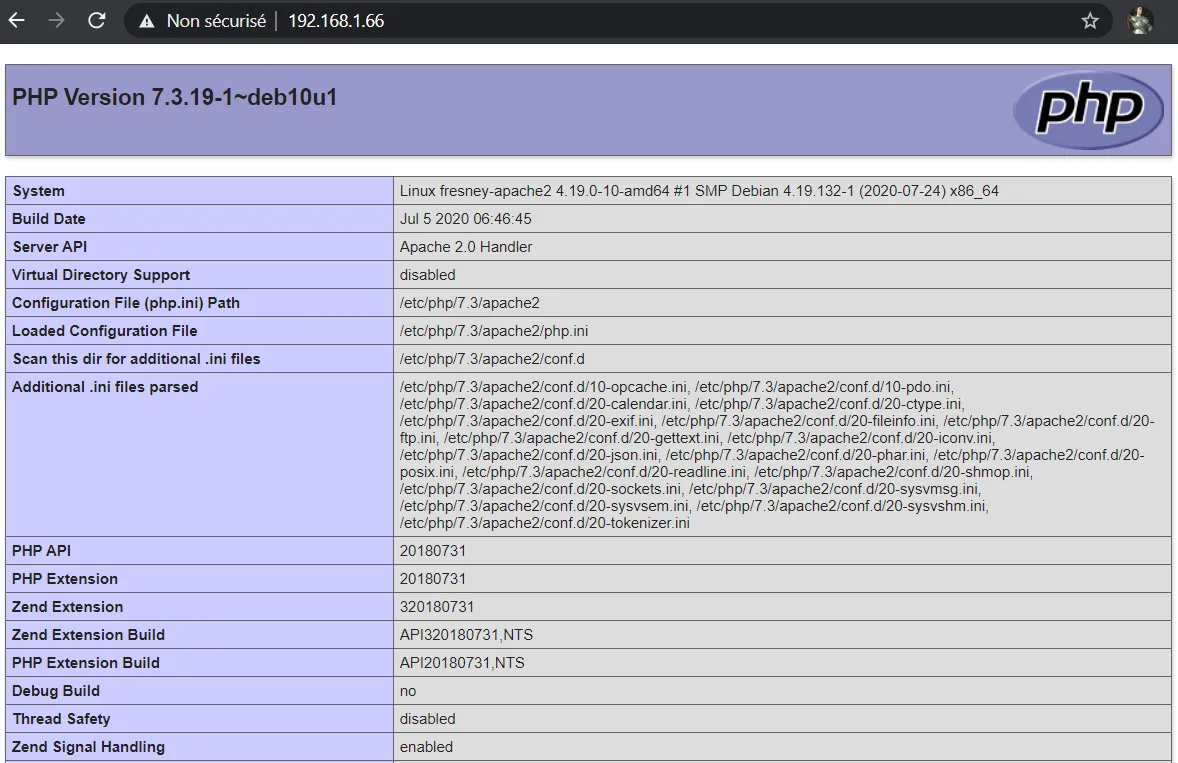Select the 'disabled' value for Thread Safety
The width and height of the screenshot is (1178, 763).
[427, 719]
